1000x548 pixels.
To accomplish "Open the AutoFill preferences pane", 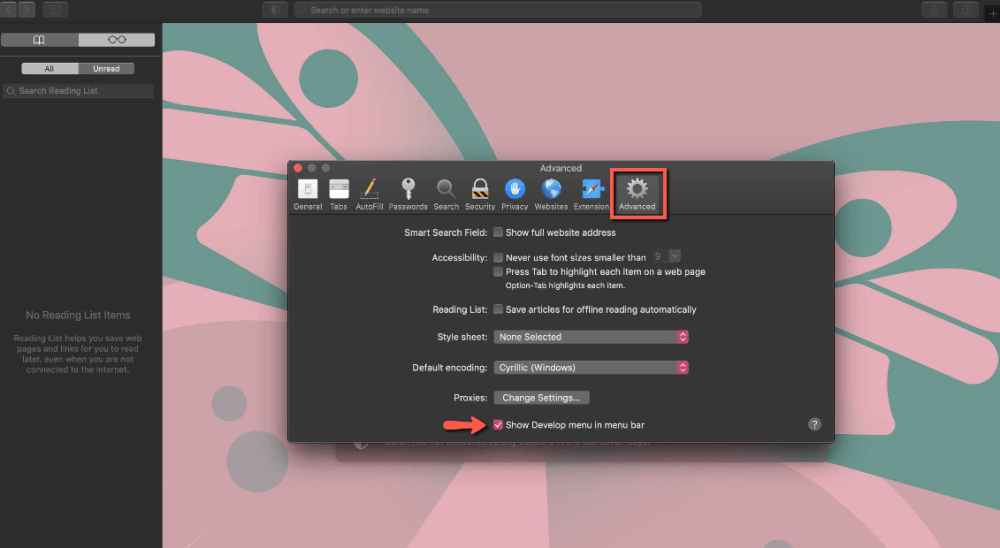I will 369,194.
